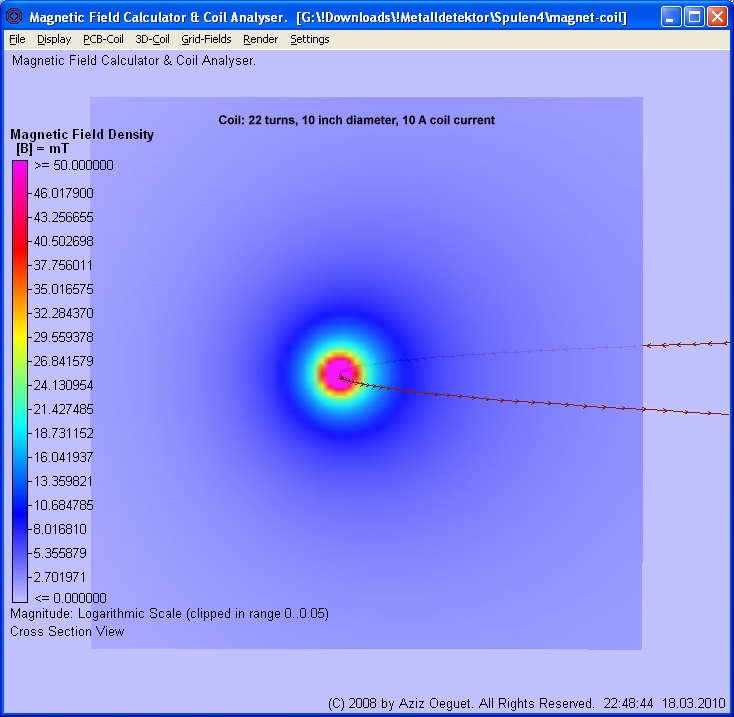Close the Magnetic Field Calculator window

tap(717, 17)
